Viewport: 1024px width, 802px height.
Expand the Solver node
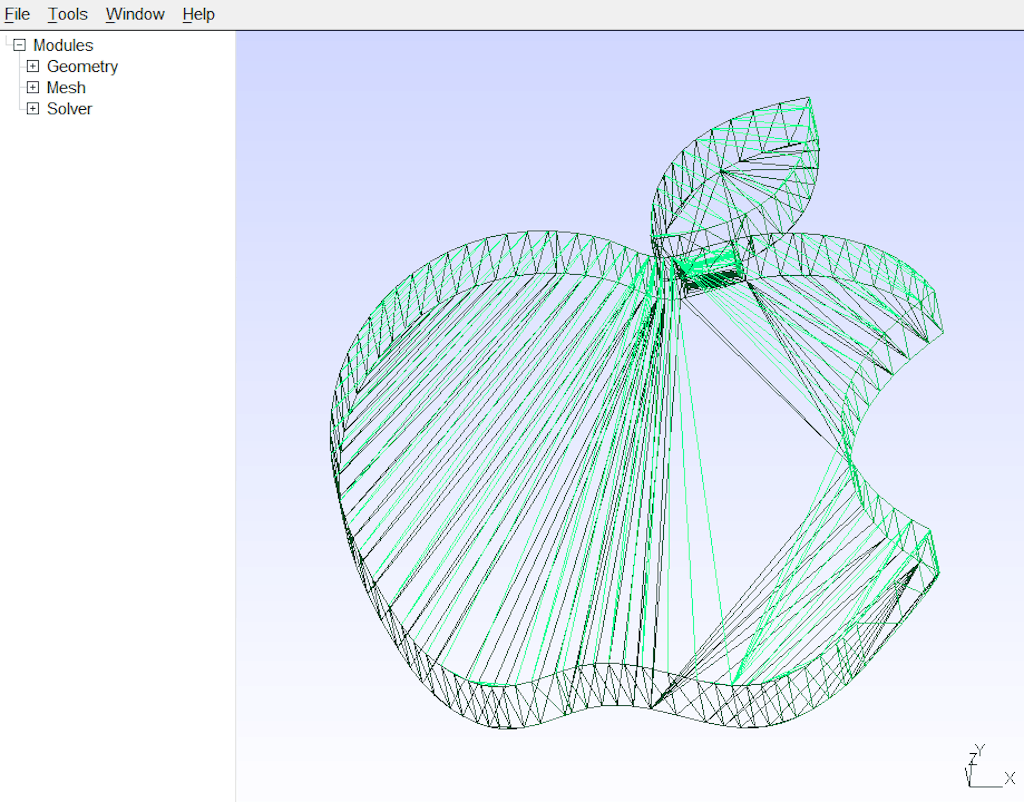[33, 108]
